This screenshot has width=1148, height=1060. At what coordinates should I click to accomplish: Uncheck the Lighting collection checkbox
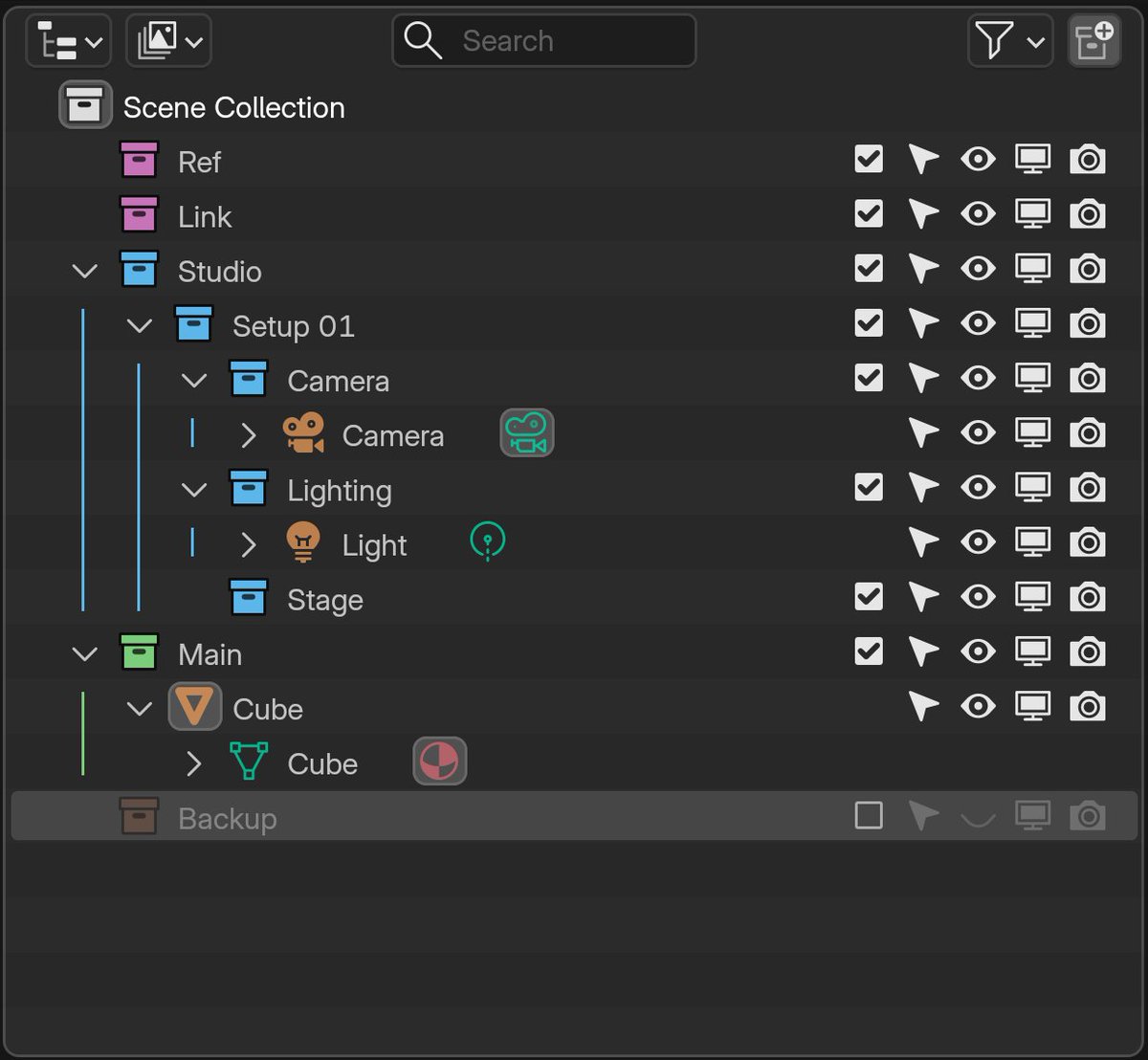point(869,487)
